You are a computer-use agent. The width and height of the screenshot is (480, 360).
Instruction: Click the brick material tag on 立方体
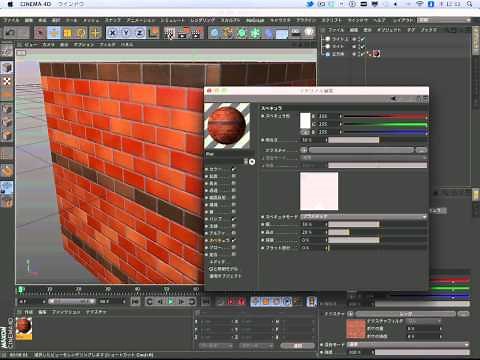point(377,53)
